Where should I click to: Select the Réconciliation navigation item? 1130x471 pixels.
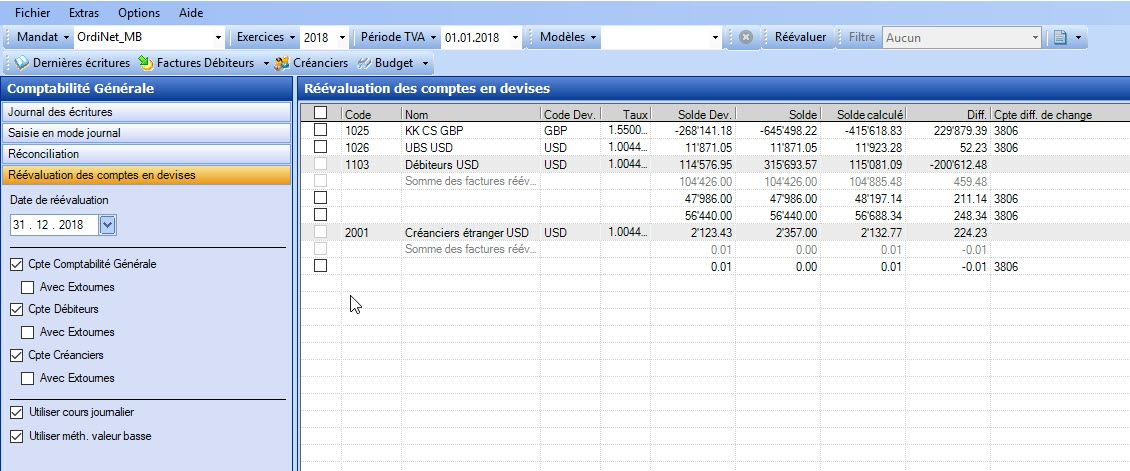[146, 154]
